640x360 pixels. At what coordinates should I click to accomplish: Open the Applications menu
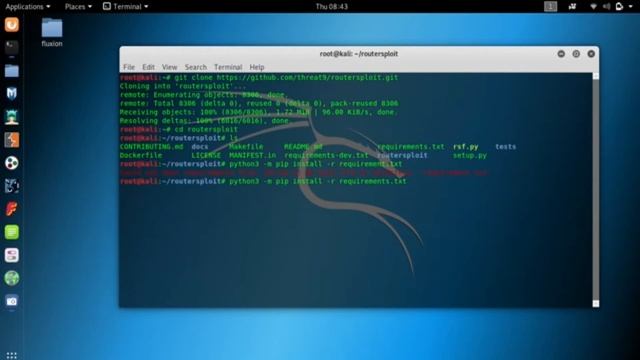pos(28,7)
